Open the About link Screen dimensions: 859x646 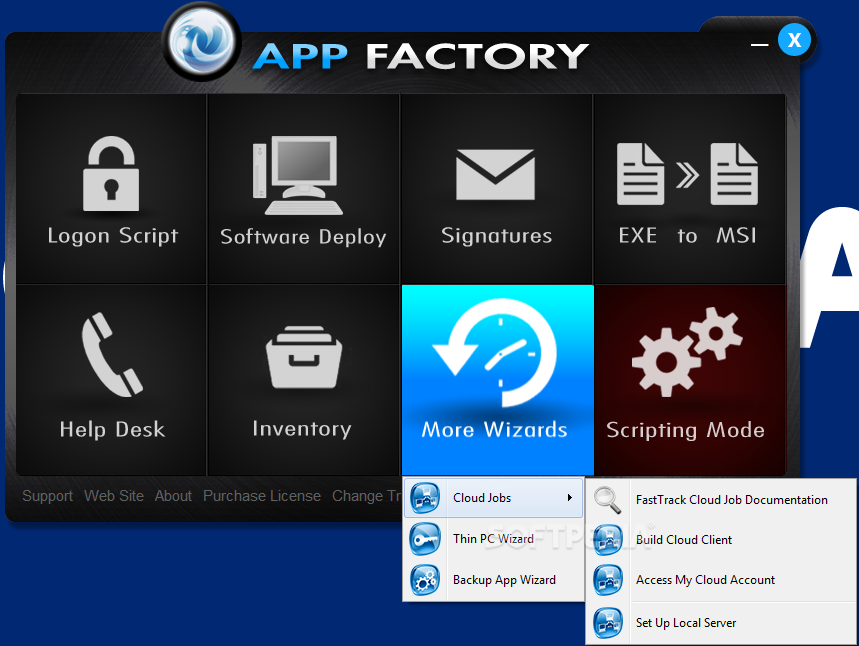pyautogui.click(x=173, y=496)
